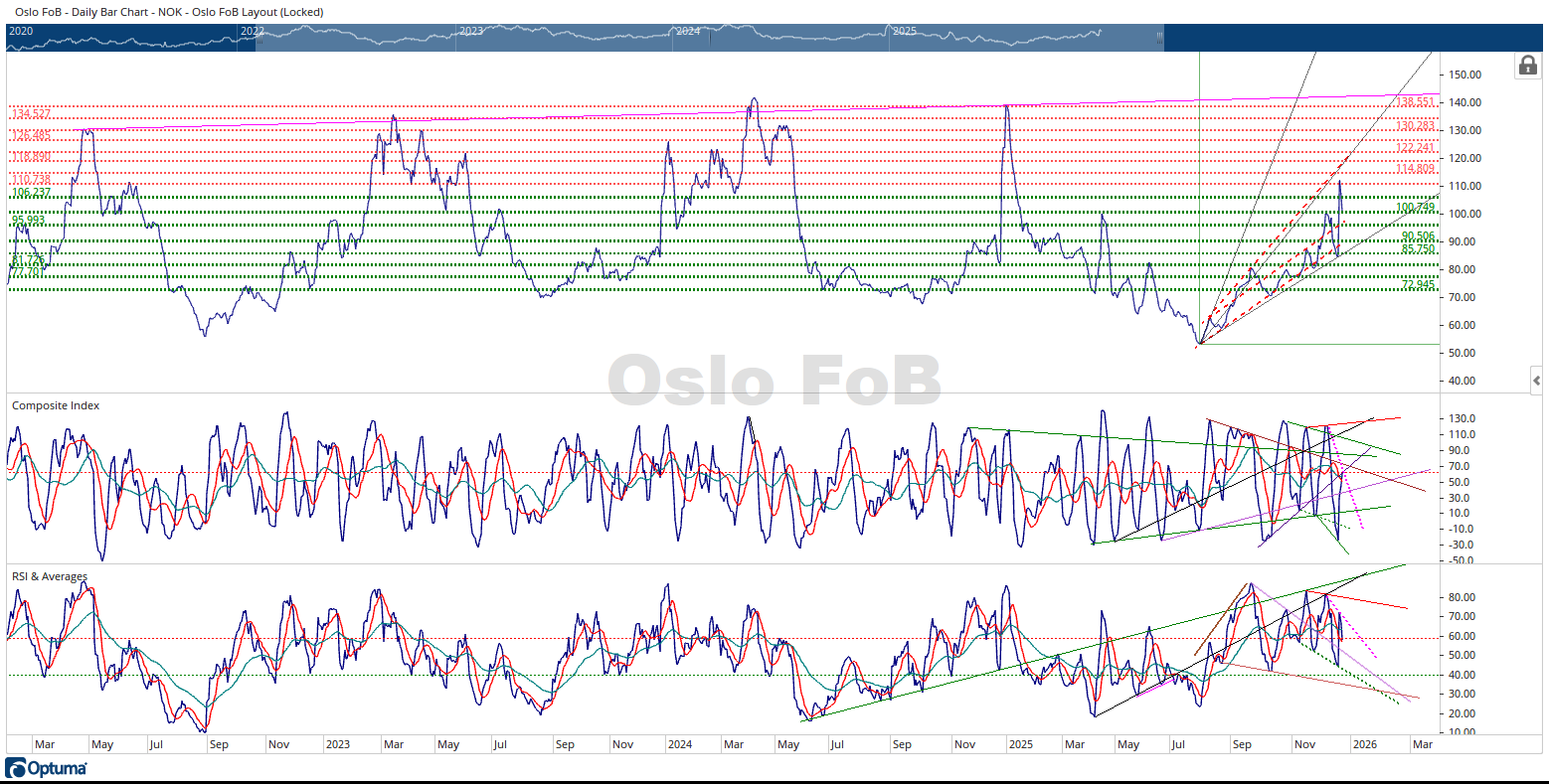Select the 138.551 resistance level label
Screen dimensions: 1549x784
[1415, 102]
